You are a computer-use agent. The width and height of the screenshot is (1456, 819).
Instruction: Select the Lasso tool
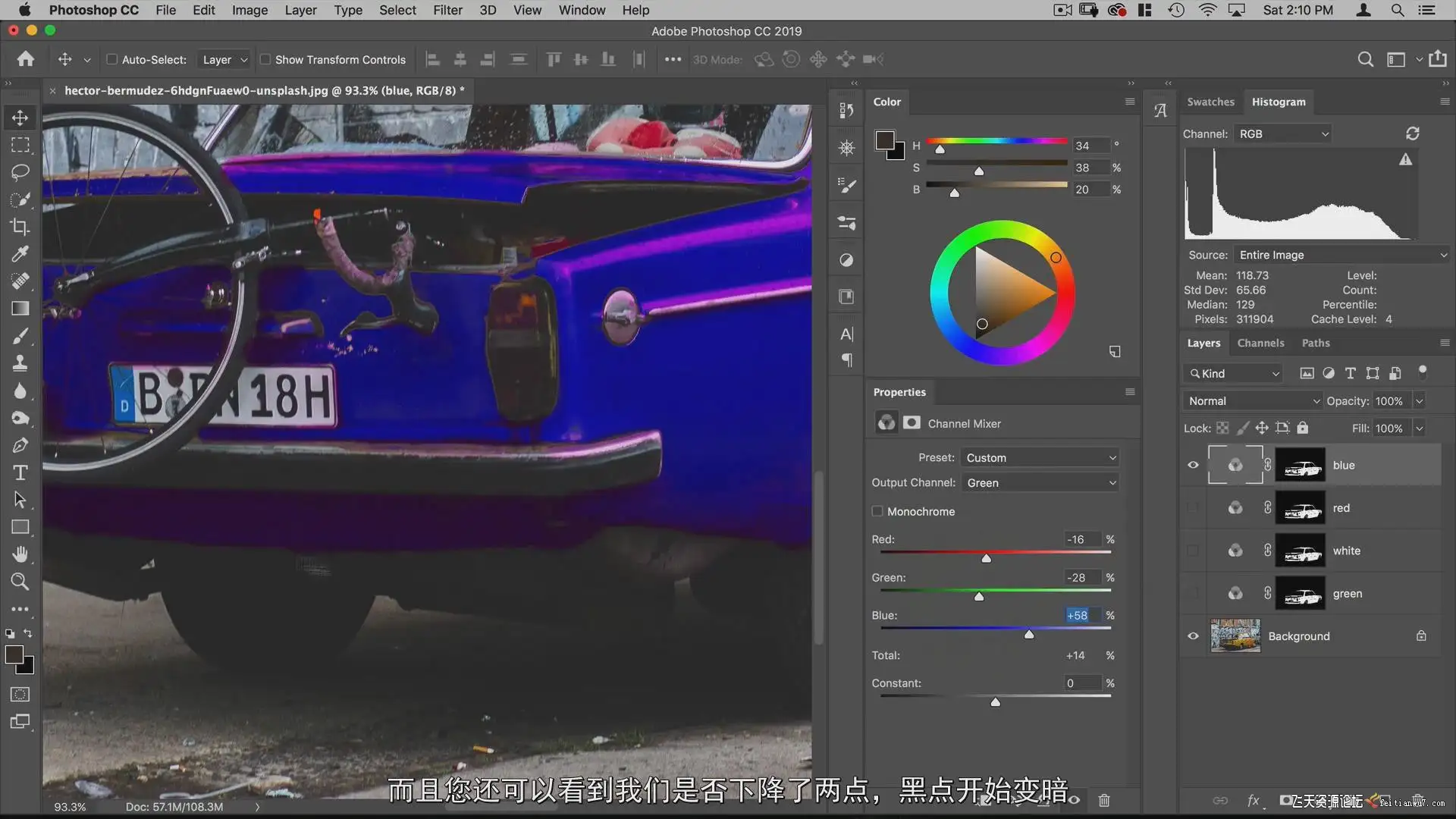[20, 172]
